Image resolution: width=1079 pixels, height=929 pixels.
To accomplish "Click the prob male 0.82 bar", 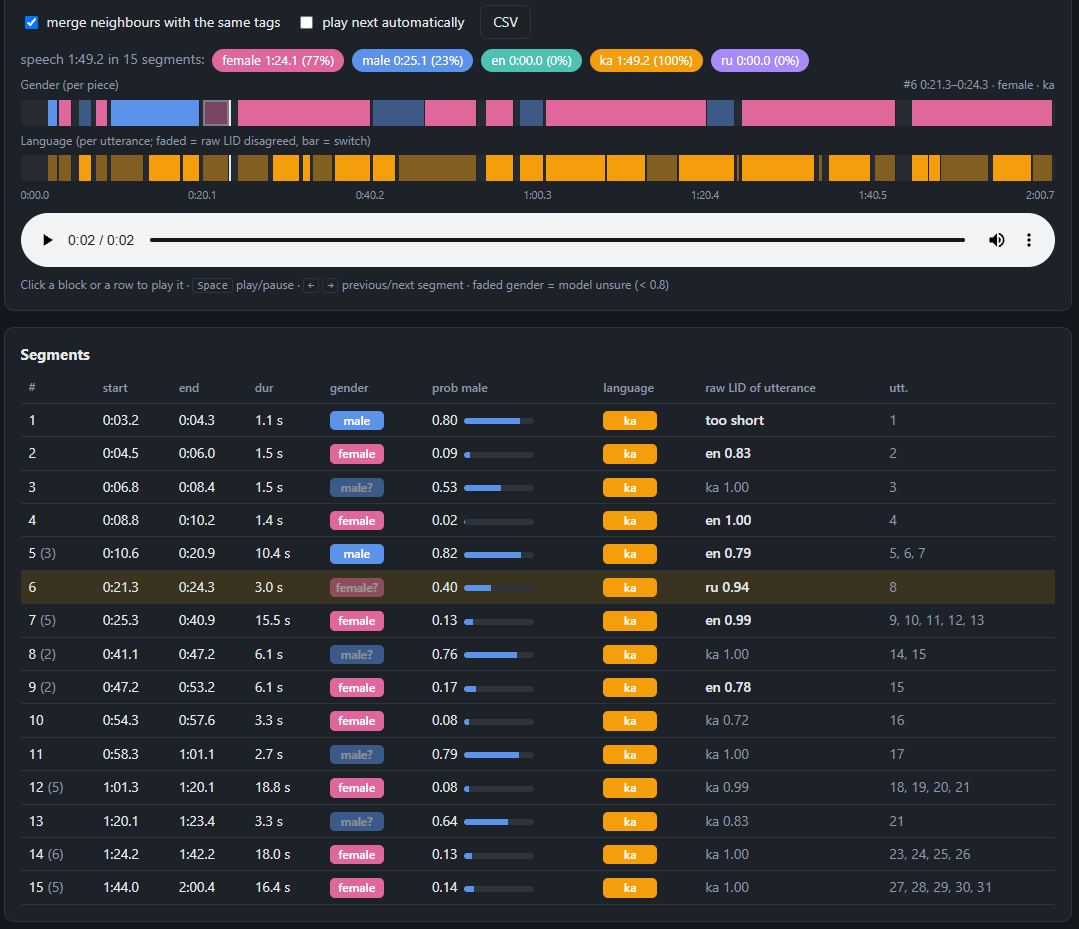I will coord(499,555).
